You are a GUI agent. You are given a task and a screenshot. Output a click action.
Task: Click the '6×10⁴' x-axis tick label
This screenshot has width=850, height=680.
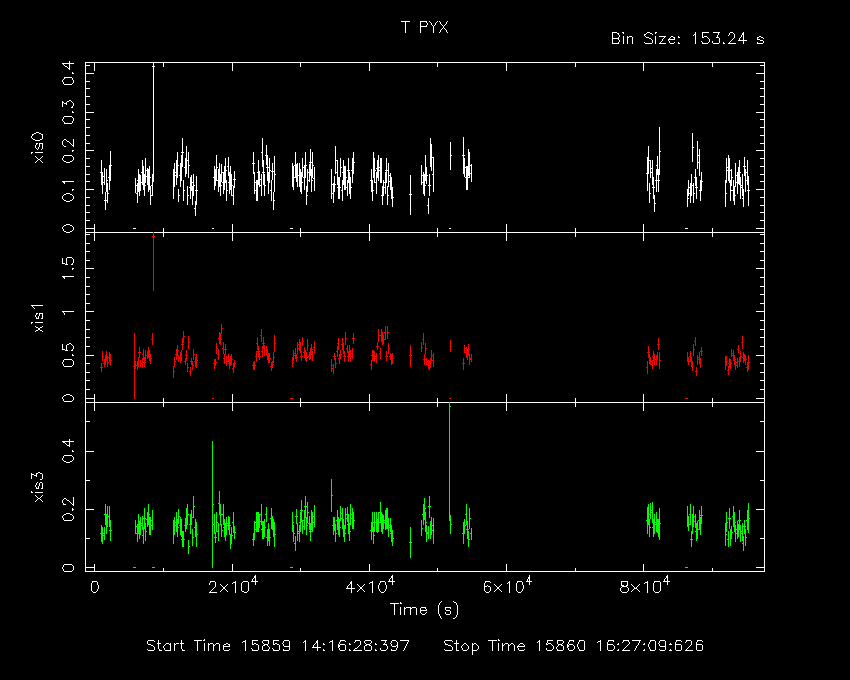[507, 586]
